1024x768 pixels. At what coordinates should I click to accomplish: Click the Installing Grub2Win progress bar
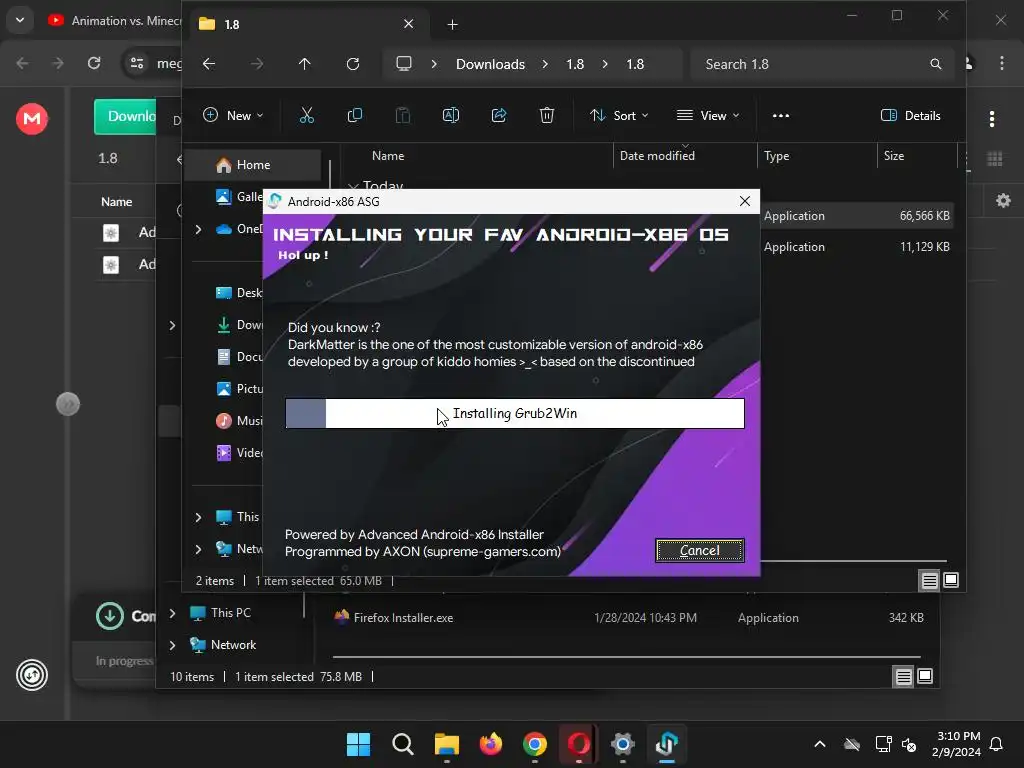[x=515, y=413]
